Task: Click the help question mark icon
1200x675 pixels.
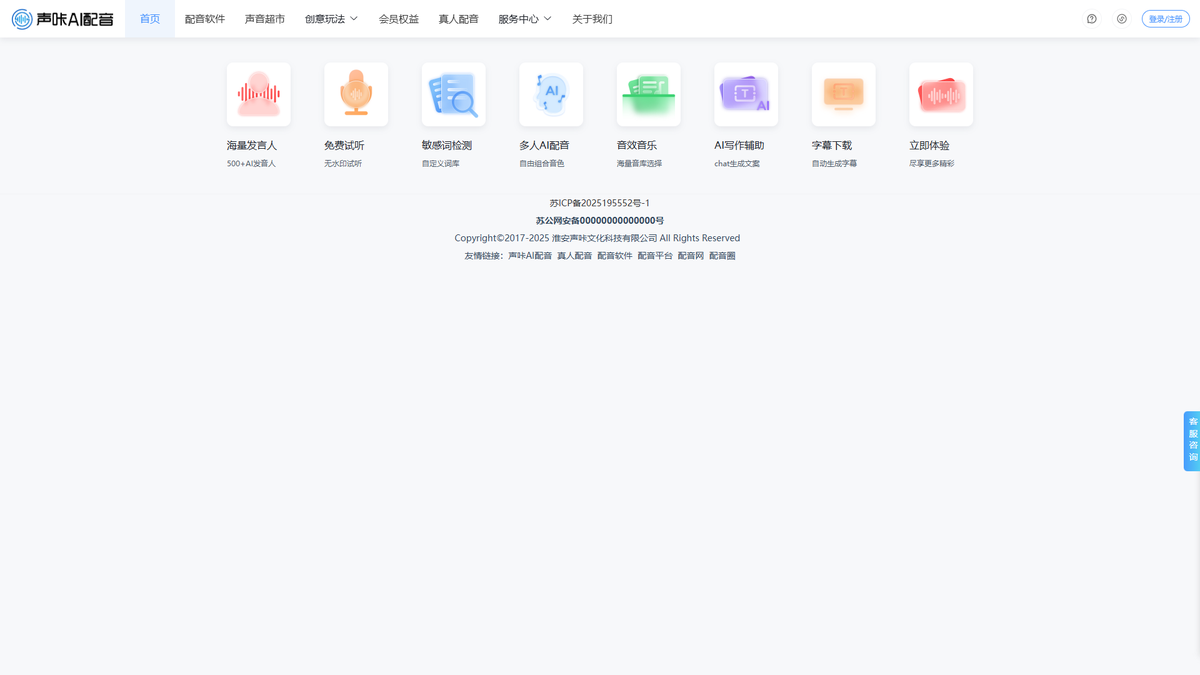Action: pos(1092,19)
